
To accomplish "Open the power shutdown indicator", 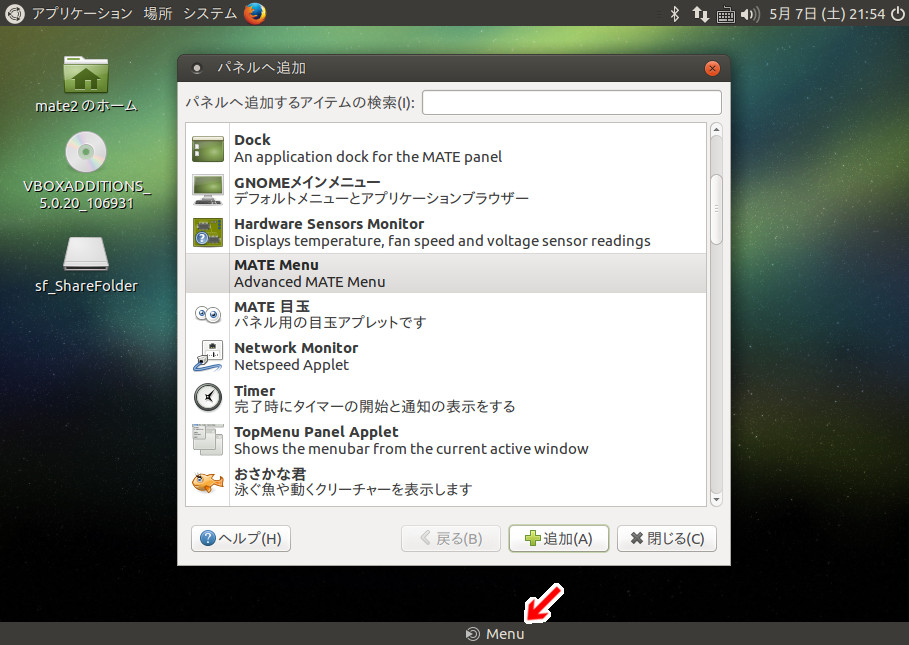I will click(897, 14).
